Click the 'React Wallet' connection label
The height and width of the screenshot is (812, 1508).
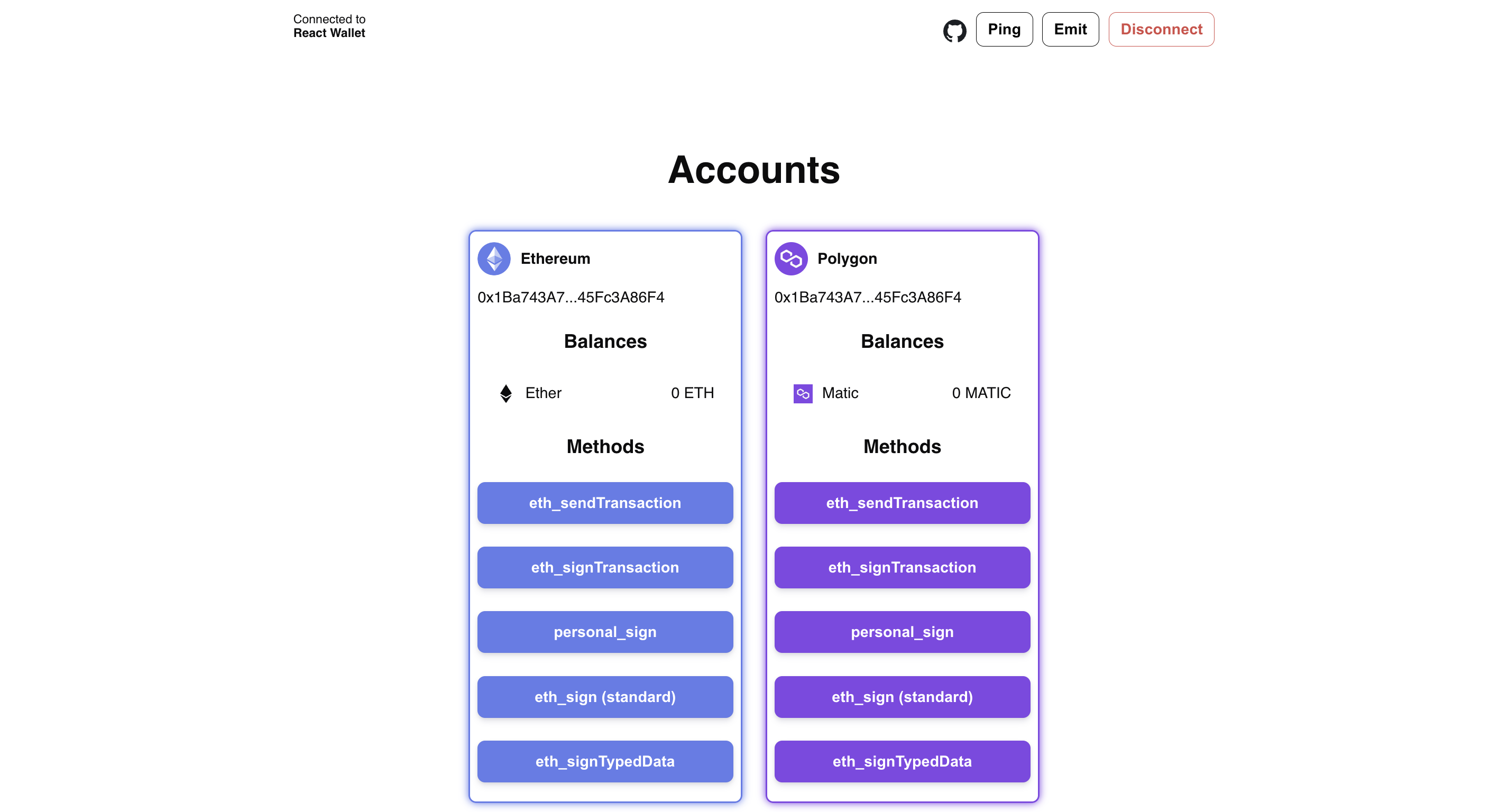tap(329, 33)
